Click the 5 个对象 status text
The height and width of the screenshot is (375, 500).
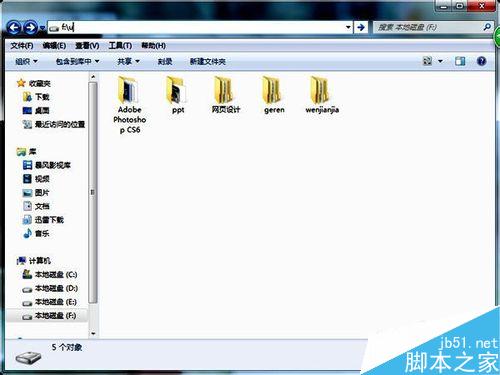click(x=67, y=347)
